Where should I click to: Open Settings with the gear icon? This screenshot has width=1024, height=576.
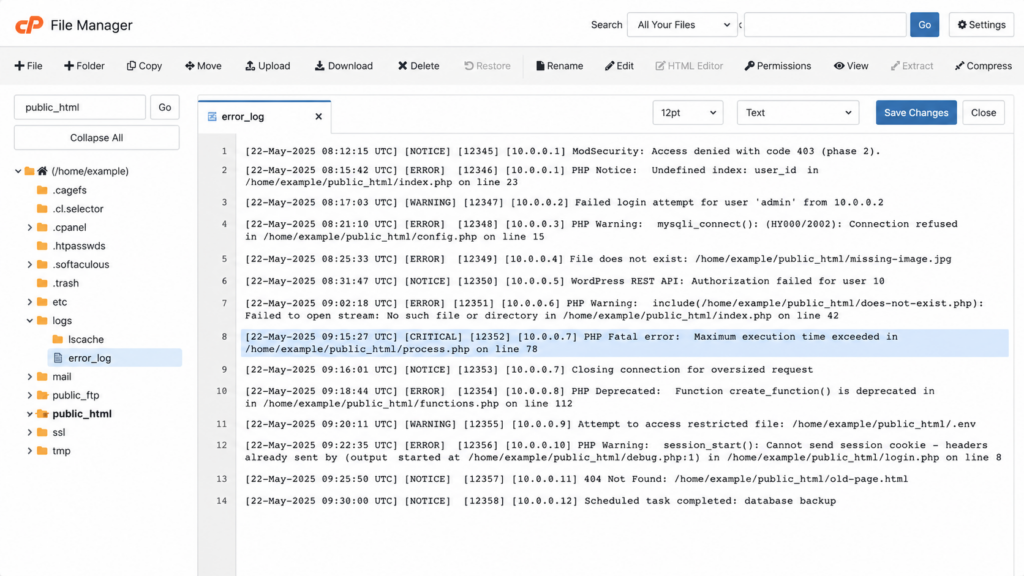[981, 25]
